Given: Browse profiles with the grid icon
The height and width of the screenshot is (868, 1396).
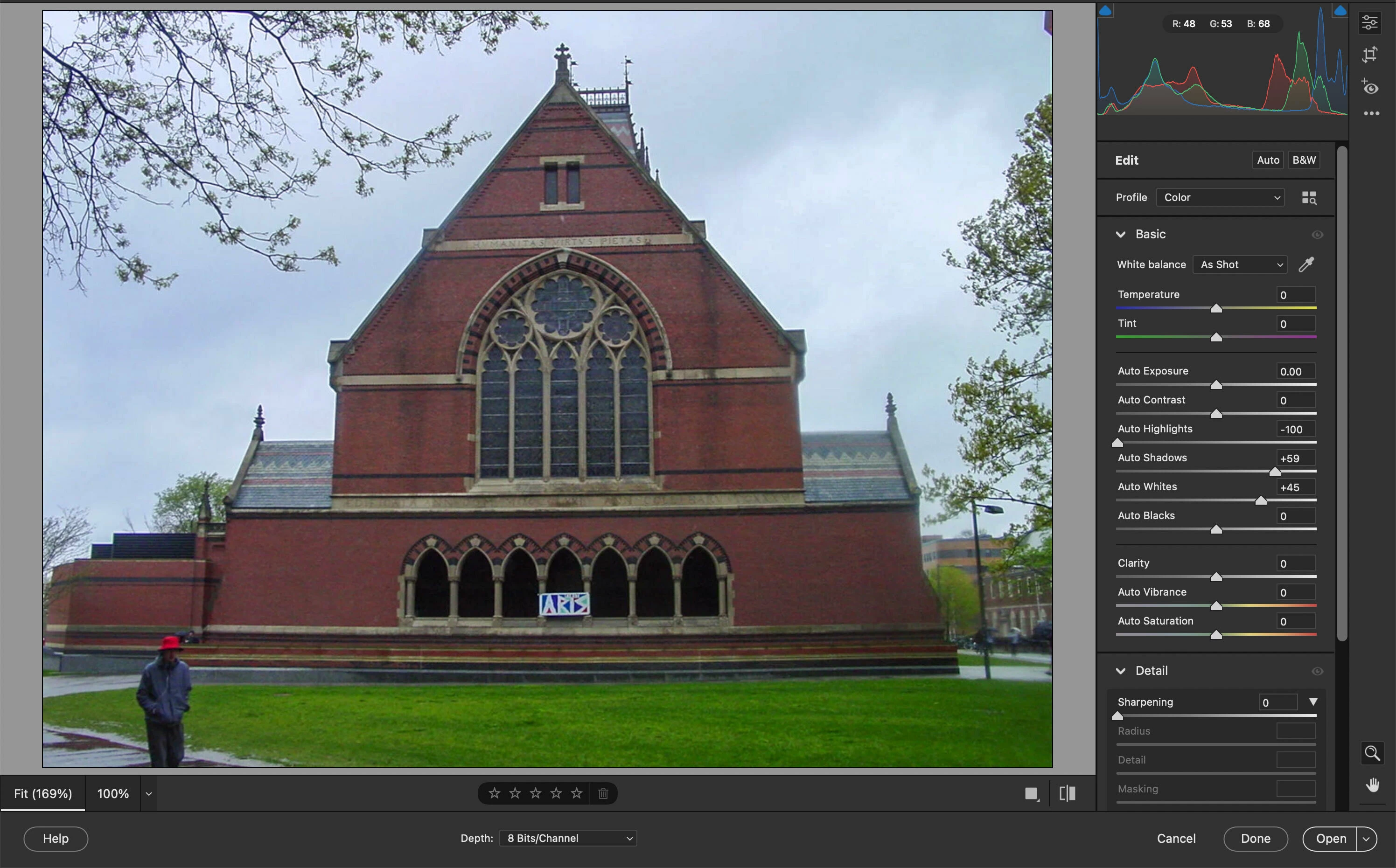Looking at the screenshot, I should click(x=1309, y=197).
